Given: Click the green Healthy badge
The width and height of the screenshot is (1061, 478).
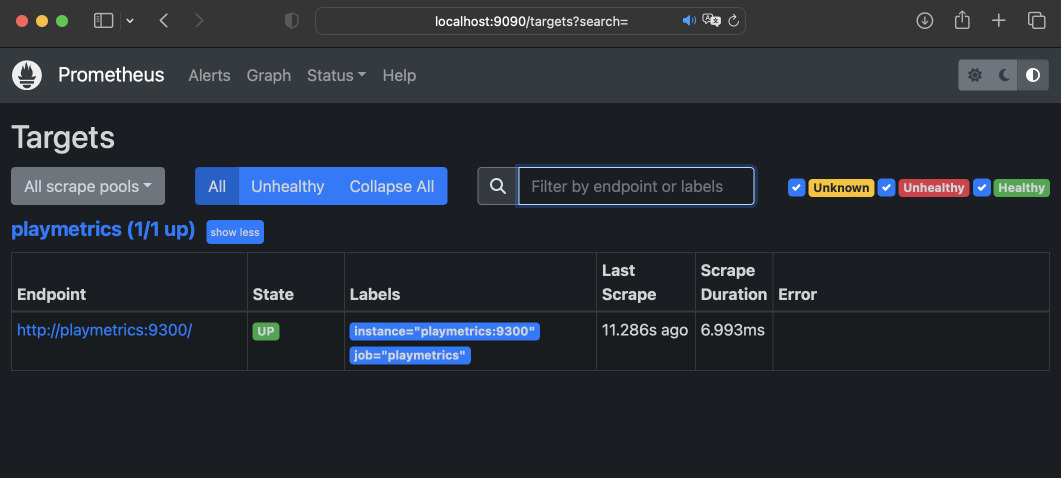Looking at the screenshot, I should pyautogui.click(x=1021, y=188).
